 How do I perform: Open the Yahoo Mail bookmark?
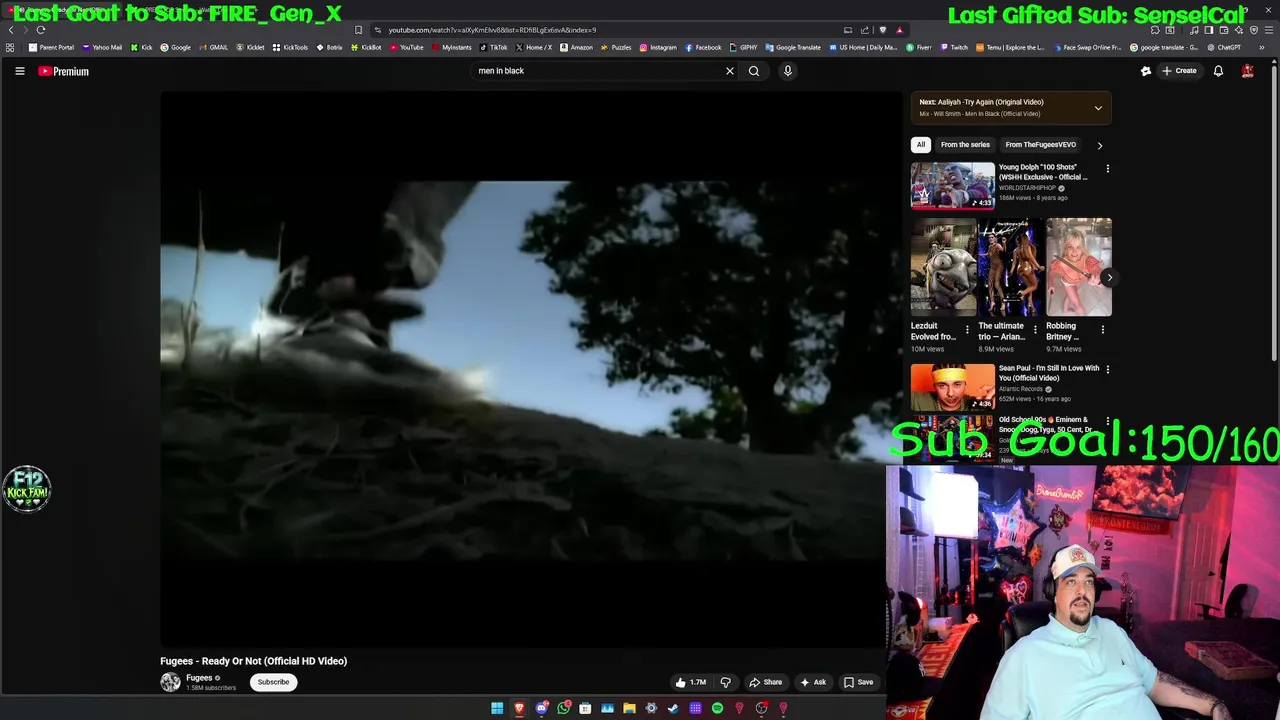click(x=102, y=47)
